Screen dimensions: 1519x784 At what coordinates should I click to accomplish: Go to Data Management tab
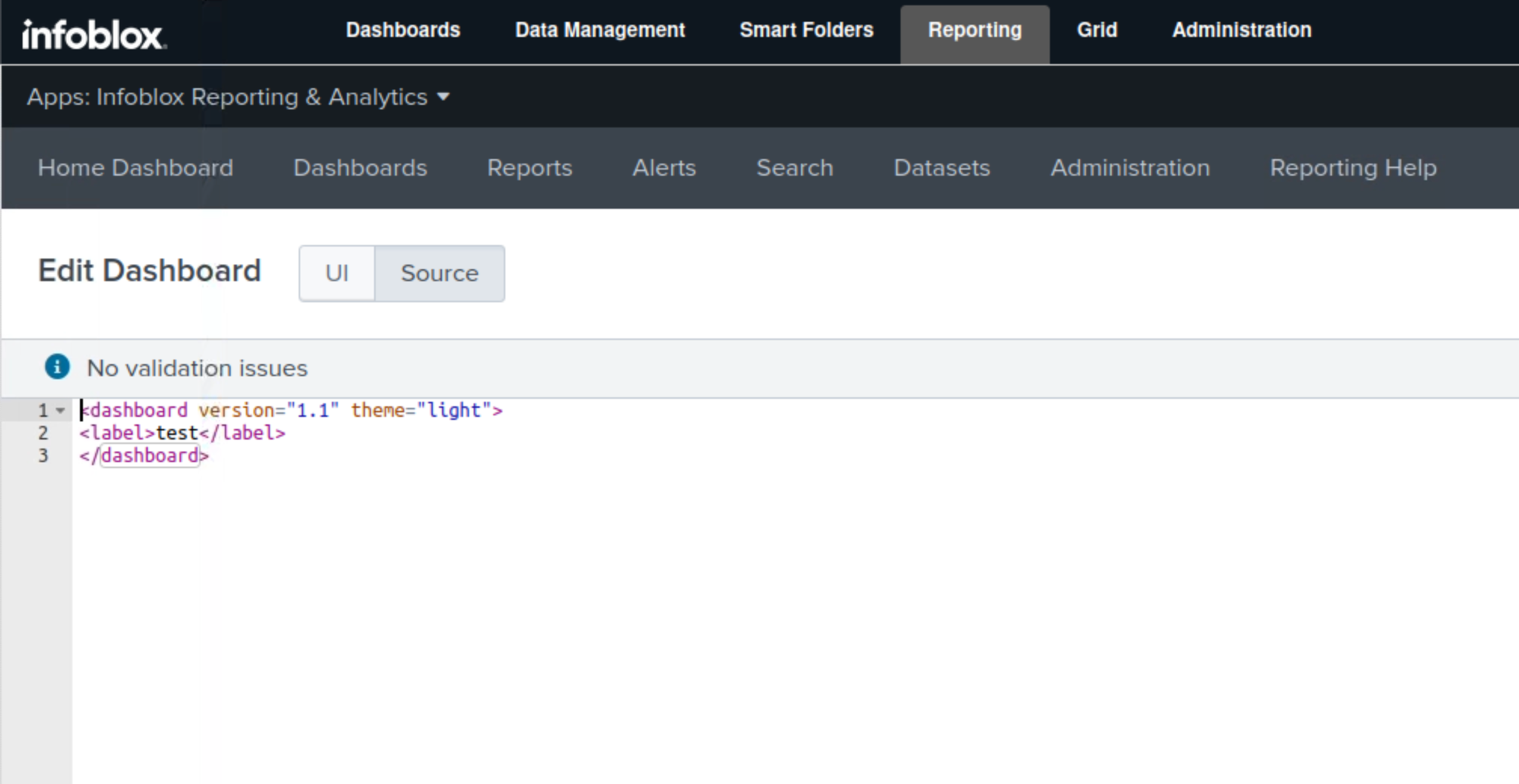coord(600,30)
